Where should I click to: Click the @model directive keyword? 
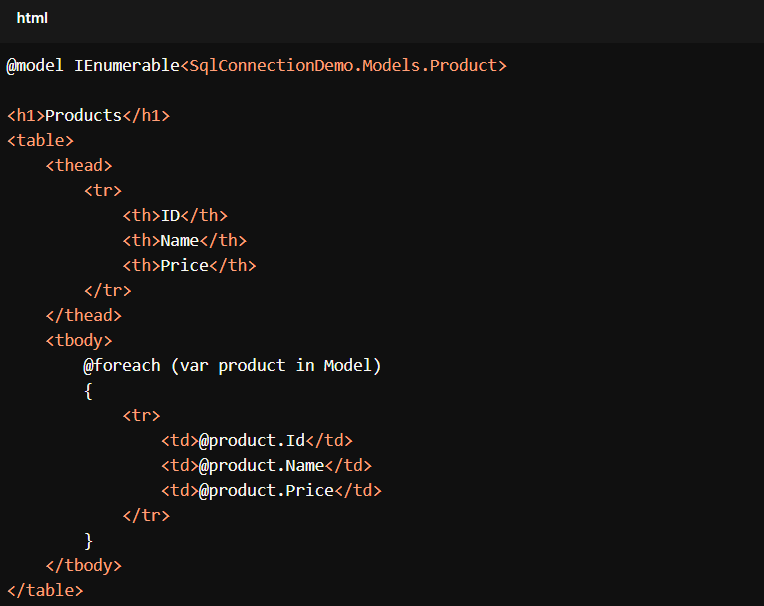click(35, 66)
